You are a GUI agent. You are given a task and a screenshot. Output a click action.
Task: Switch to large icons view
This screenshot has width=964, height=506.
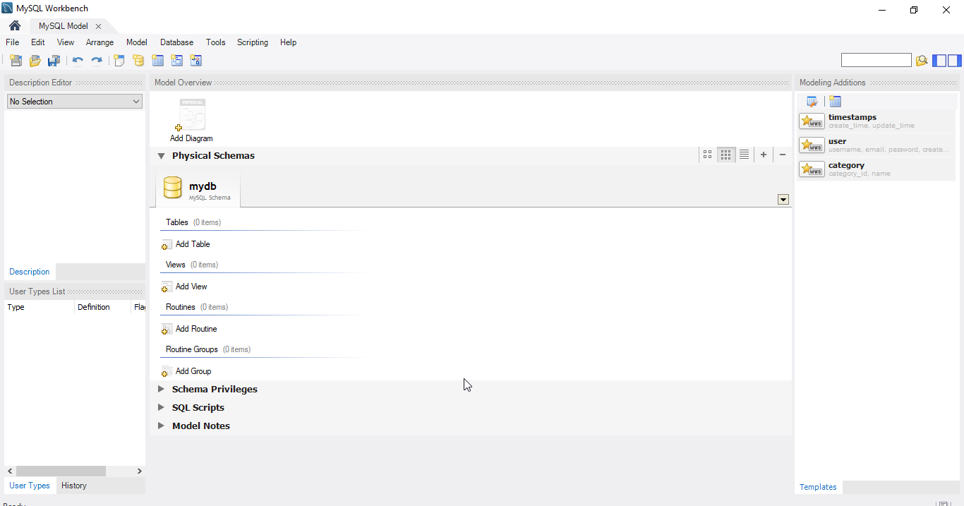[708, 155]
